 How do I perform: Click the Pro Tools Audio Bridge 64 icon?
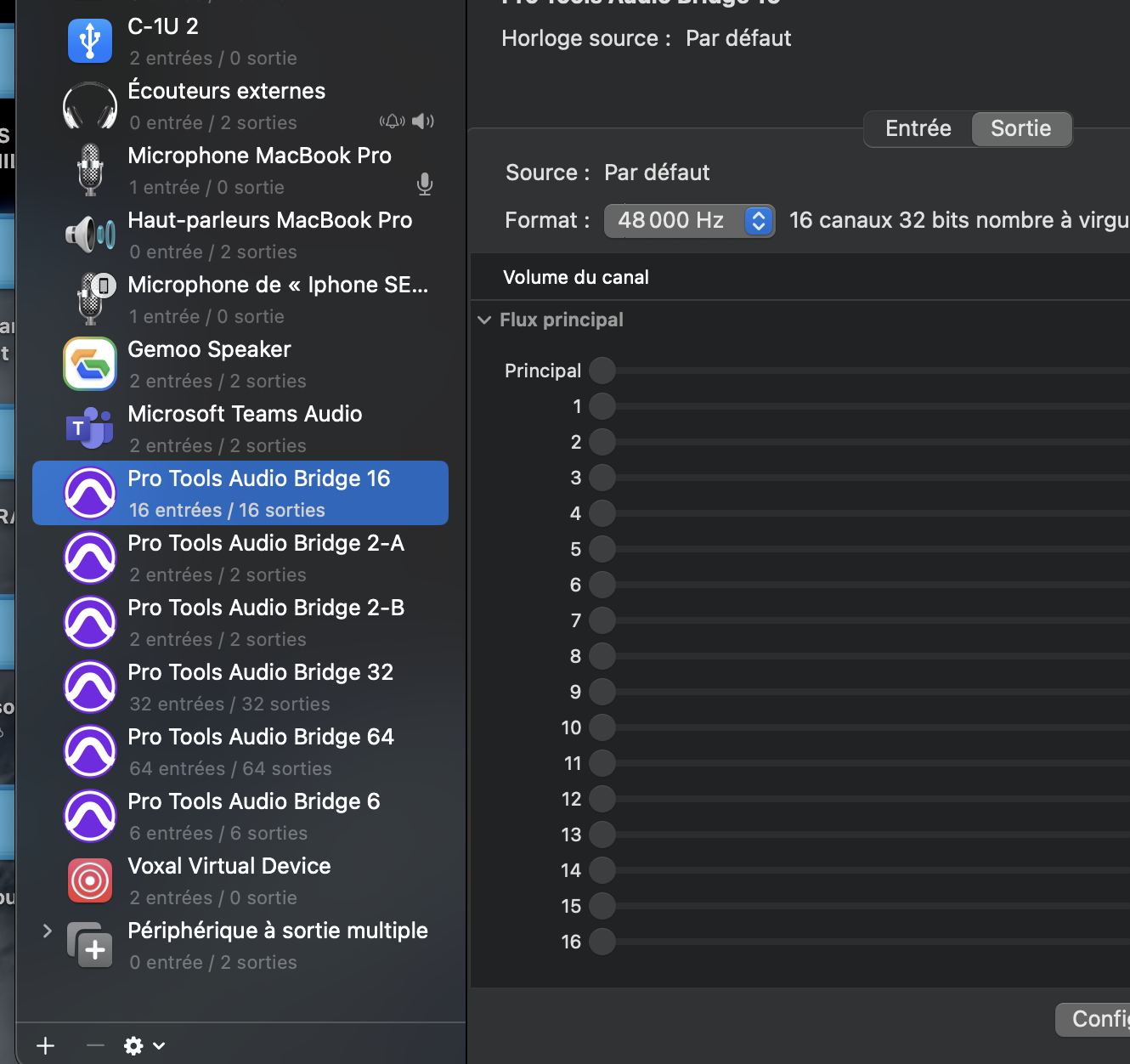[90, 752]
